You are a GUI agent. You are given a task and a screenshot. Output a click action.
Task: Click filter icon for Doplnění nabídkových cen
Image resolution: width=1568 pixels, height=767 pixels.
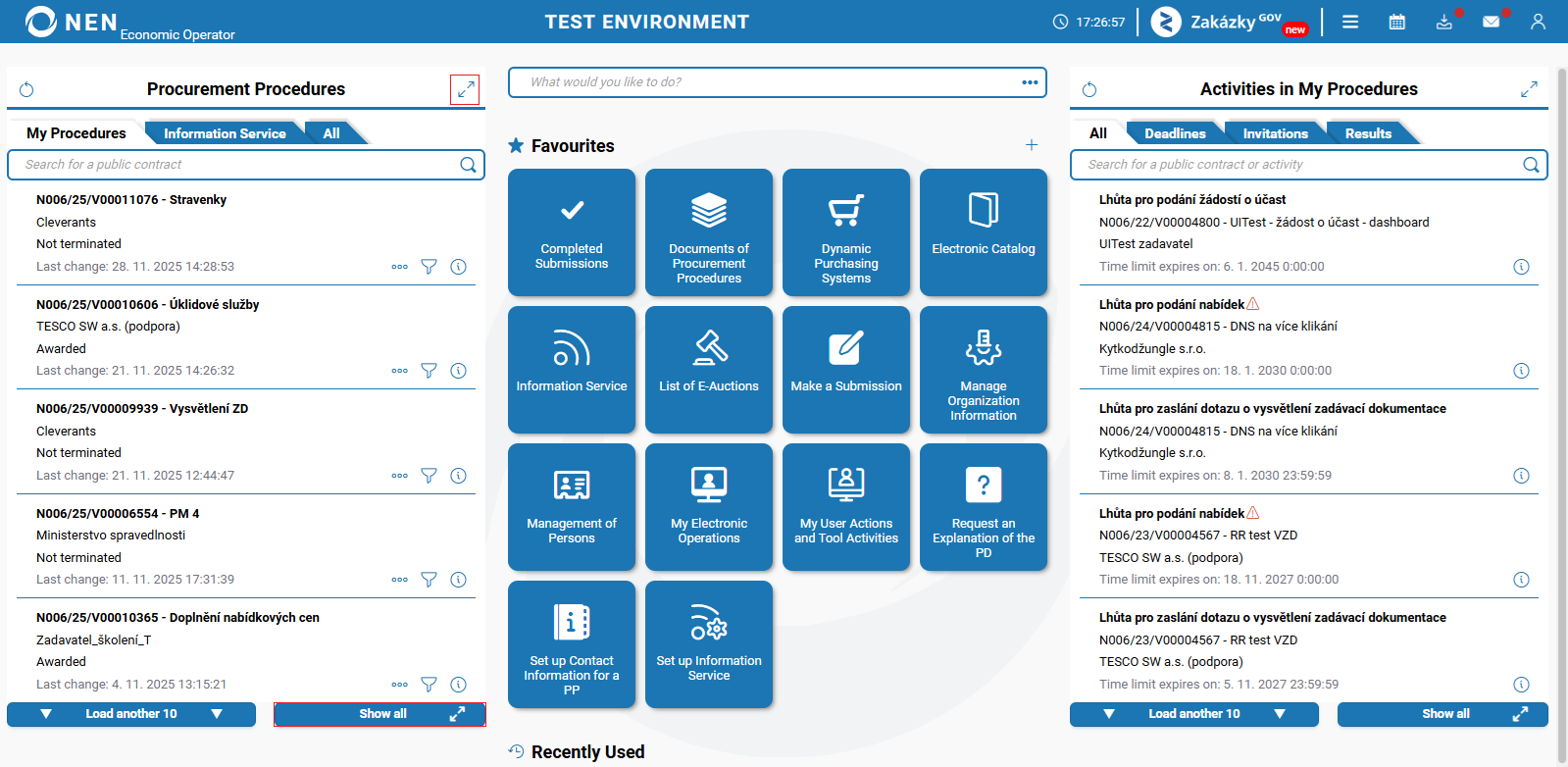429,685
